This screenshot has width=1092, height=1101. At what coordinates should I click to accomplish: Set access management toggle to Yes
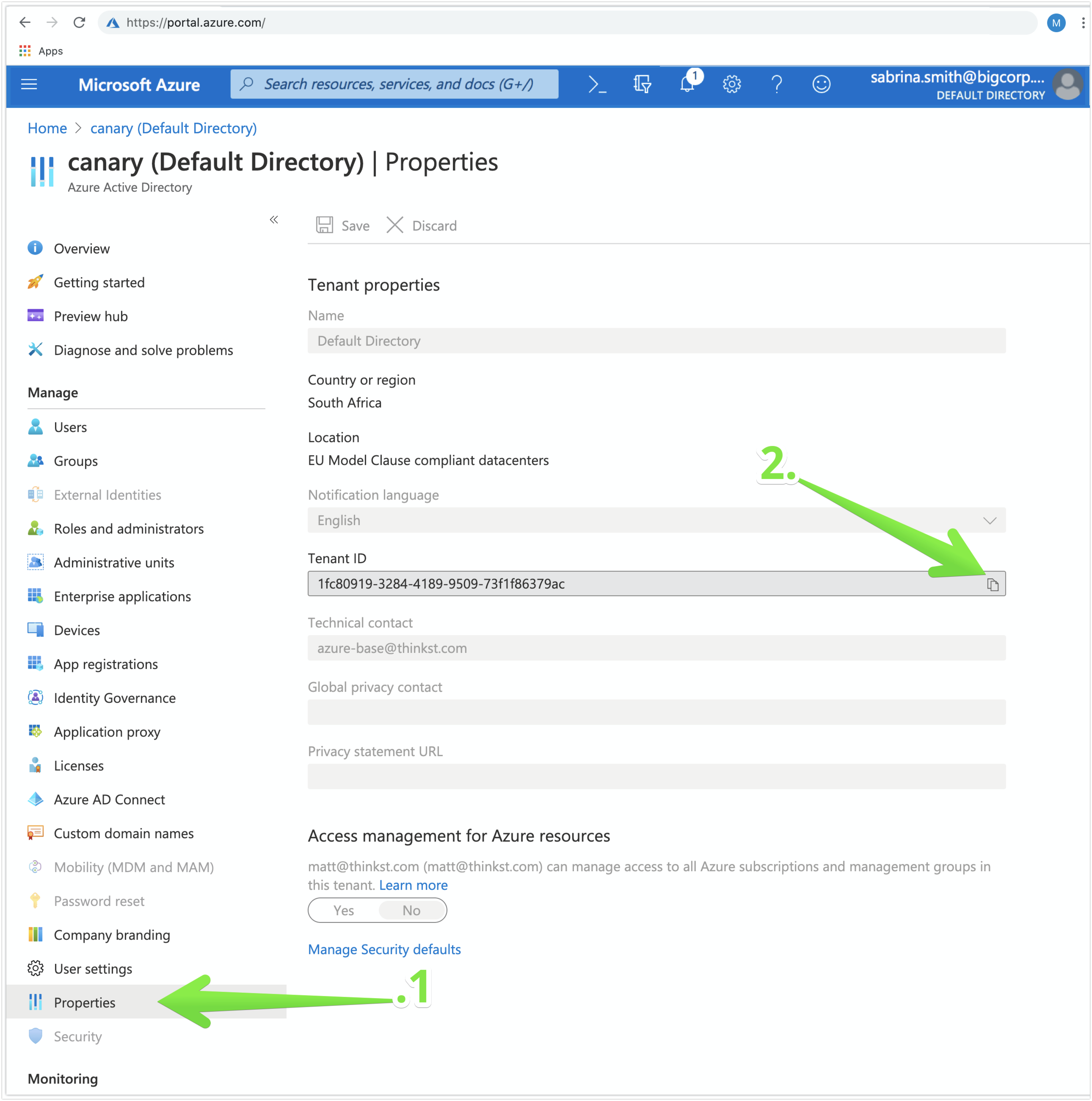pos(344,911)
